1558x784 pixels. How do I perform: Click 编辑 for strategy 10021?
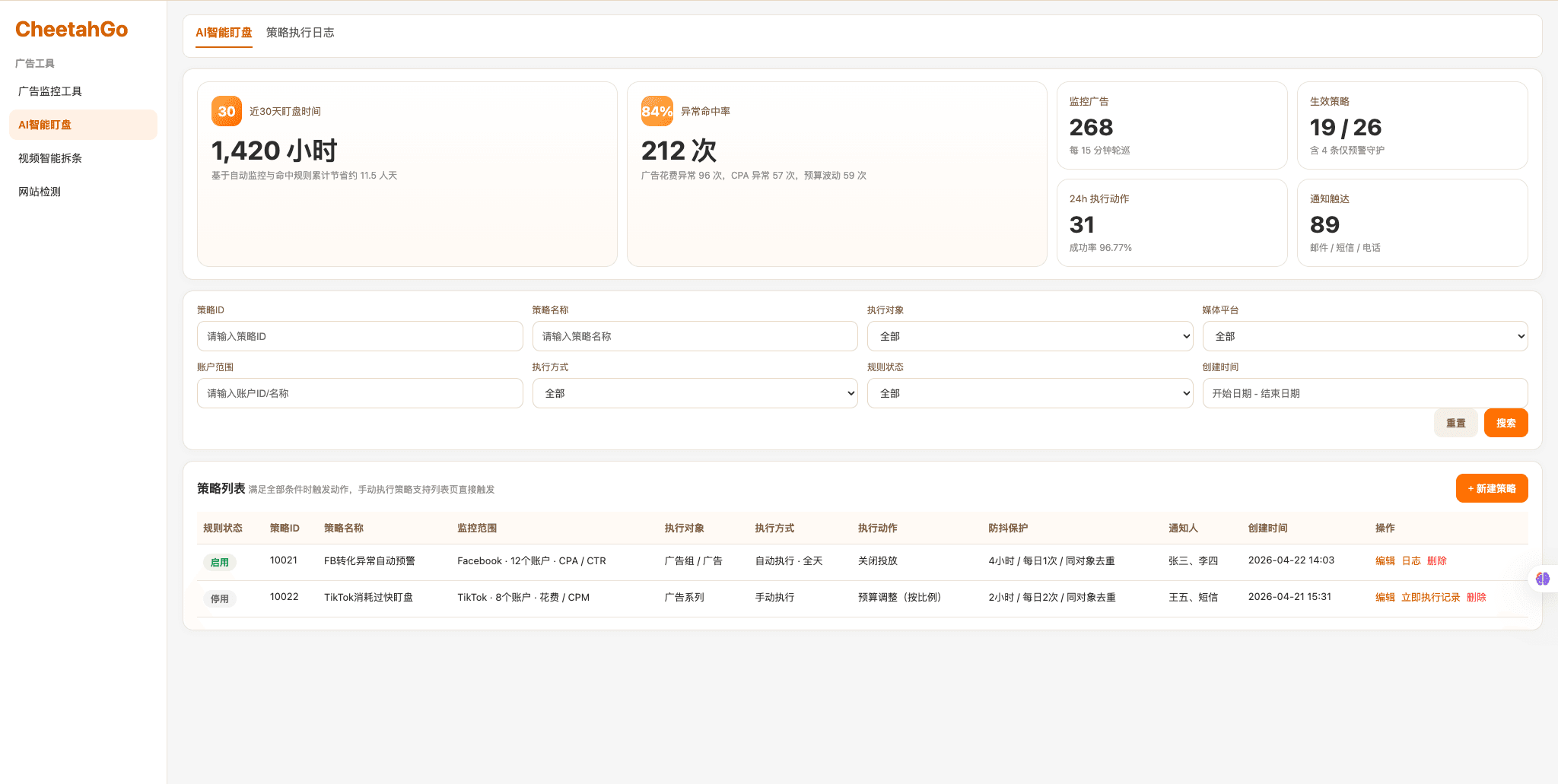(1385, 561)
